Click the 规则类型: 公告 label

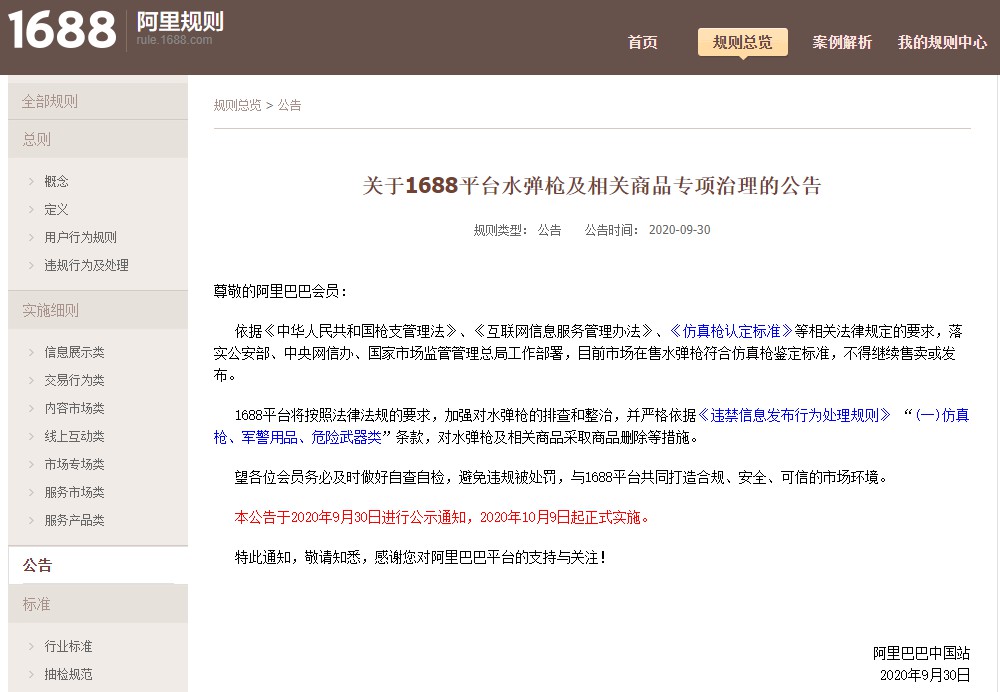coord(517,230)
